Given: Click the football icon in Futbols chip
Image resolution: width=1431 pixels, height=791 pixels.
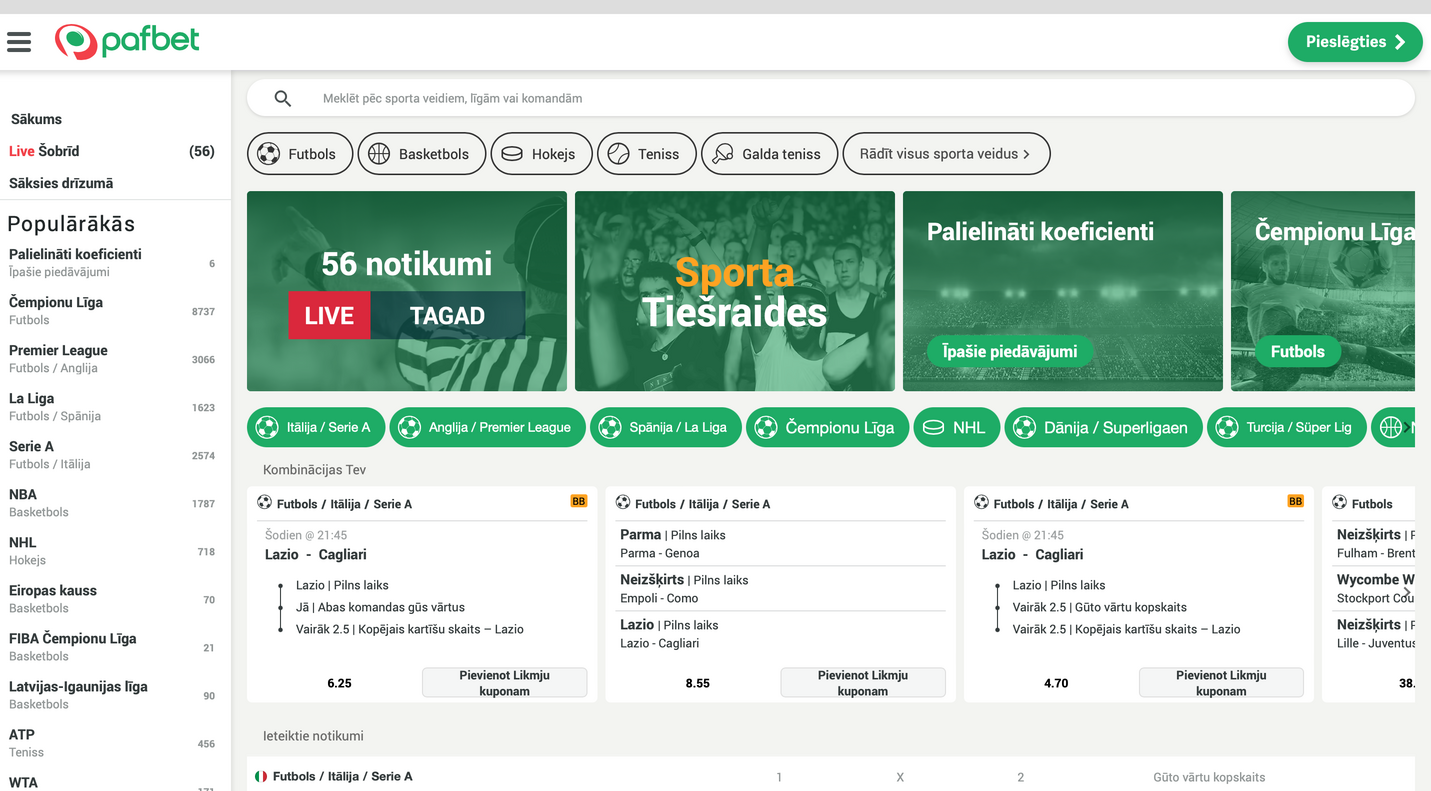Looking at the screenshot, I should pyautogui.click(x=268, y=154).
